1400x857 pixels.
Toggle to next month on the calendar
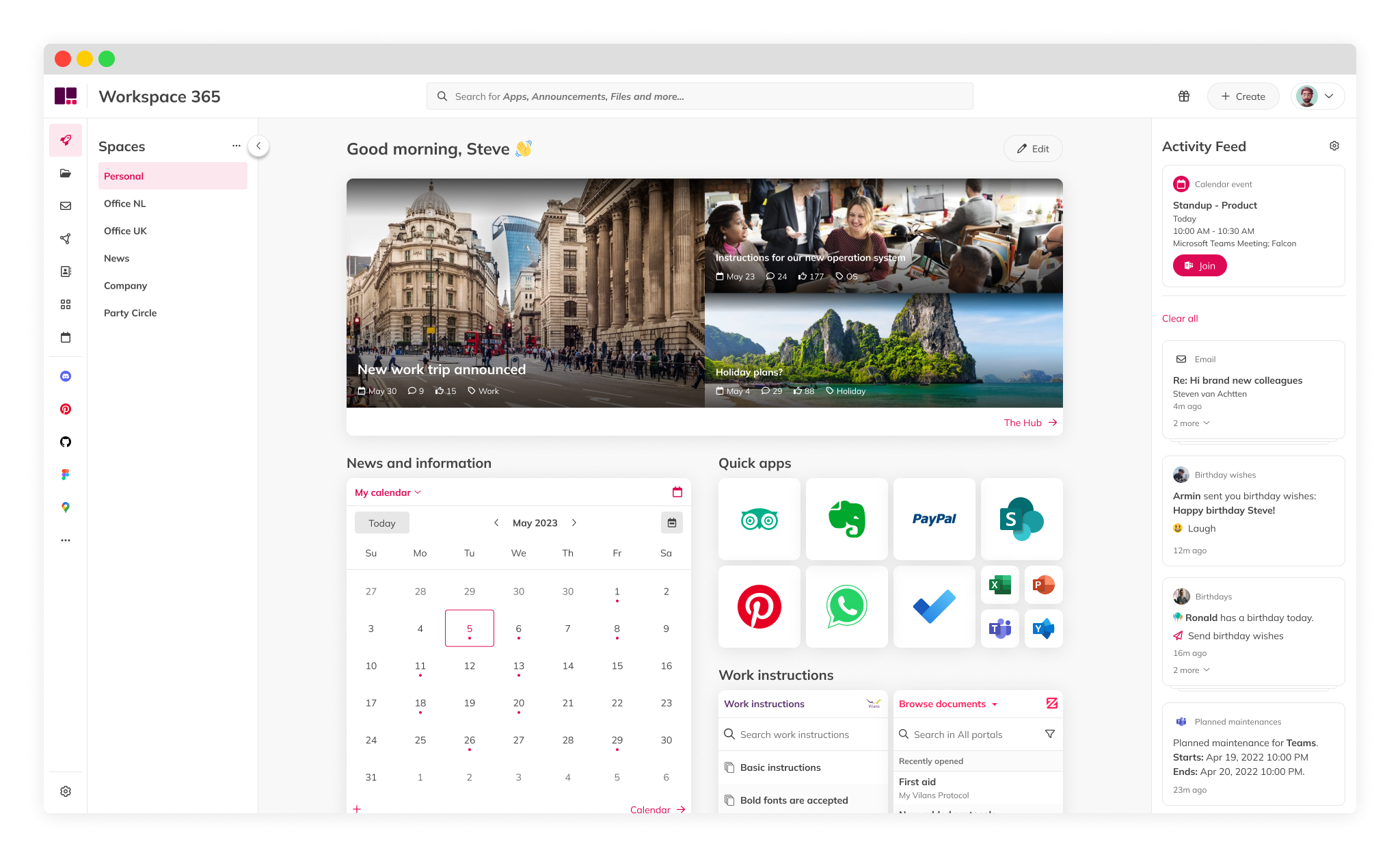tap(575, 522)
